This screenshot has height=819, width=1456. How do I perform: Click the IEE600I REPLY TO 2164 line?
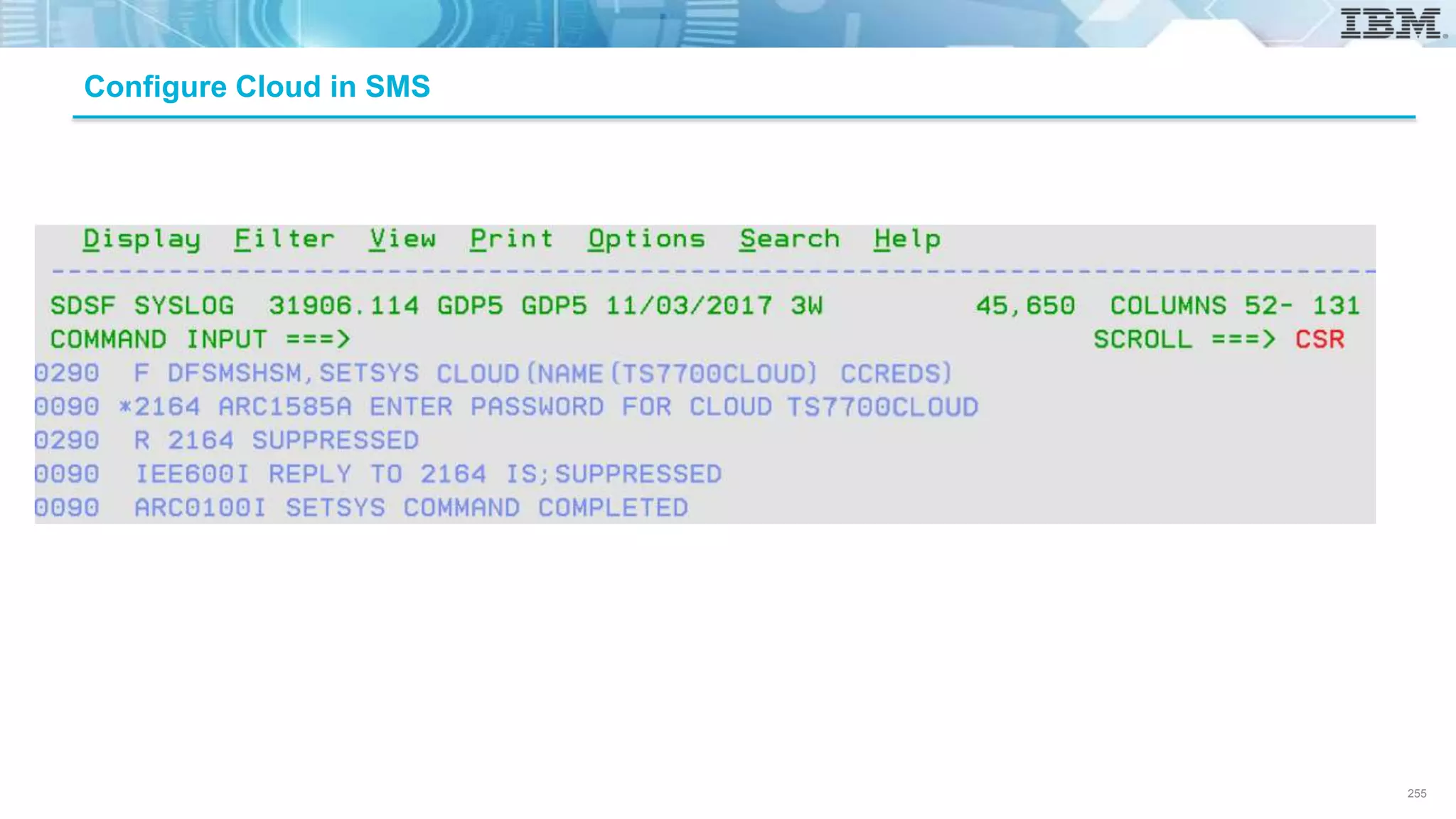tap(378, 473)
